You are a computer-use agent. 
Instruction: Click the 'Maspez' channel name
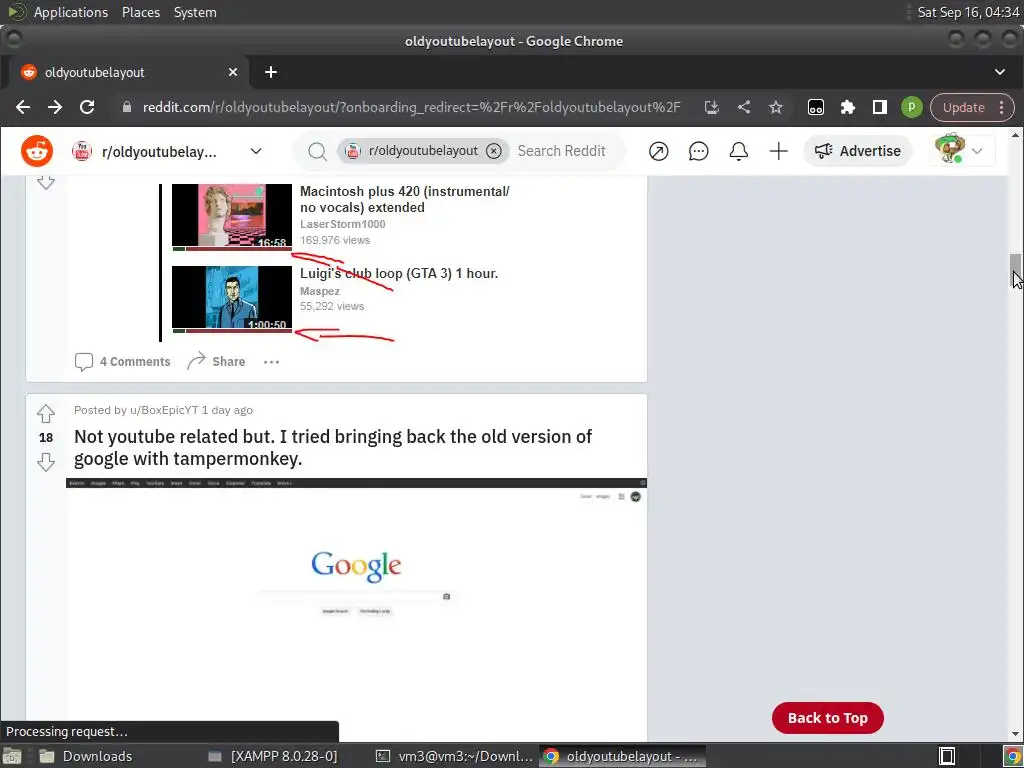tap(320, 291)
